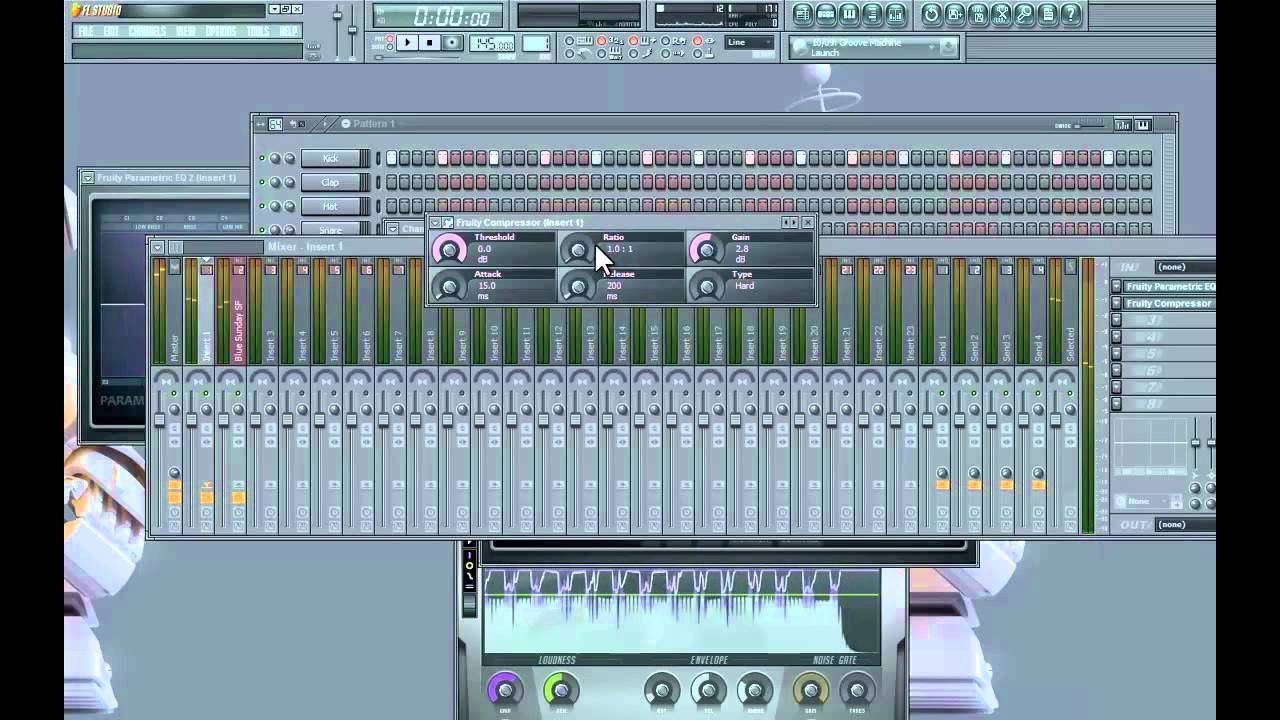
Task: Click the undo history toolbar icon
Action: [x=931, y=14]
